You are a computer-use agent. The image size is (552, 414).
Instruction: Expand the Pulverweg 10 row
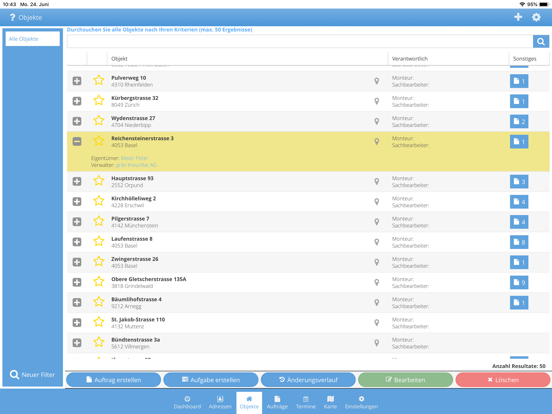(77, 81)
